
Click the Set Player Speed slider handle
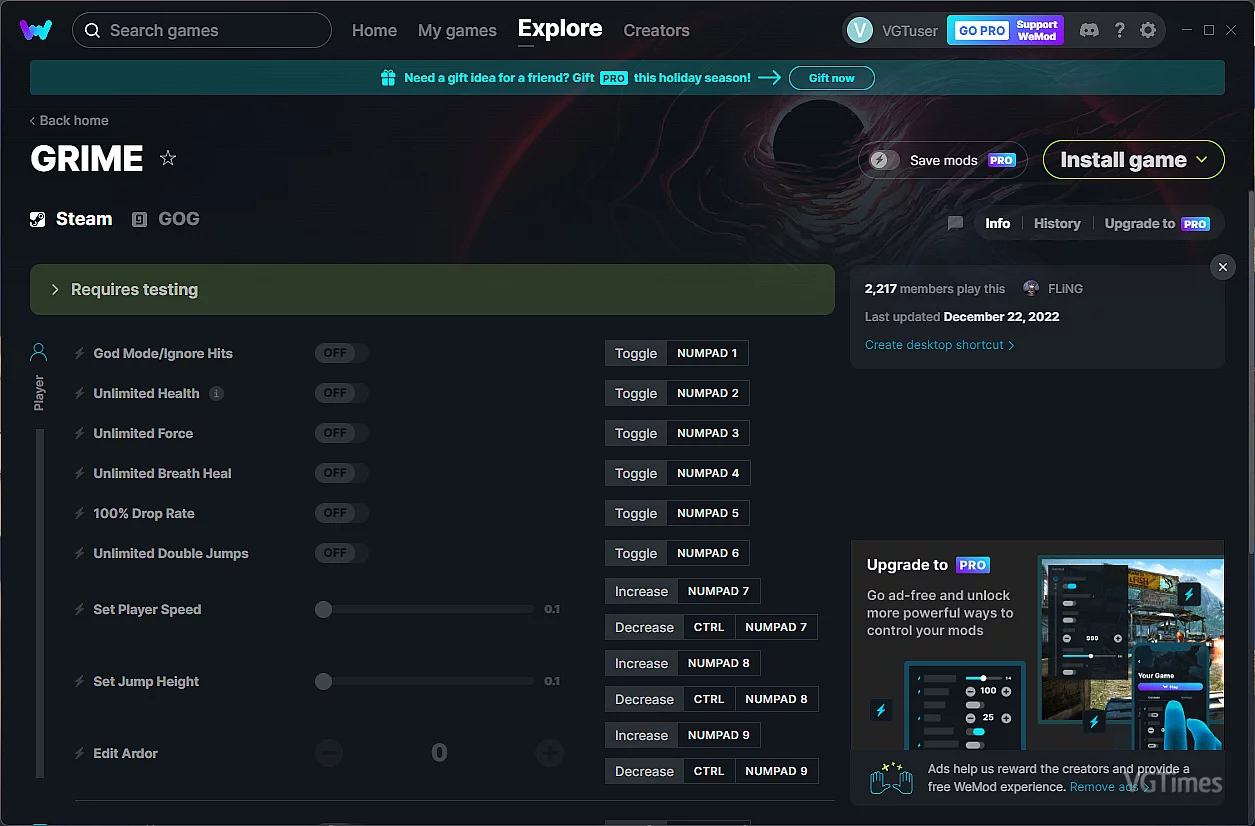click(323, 609)
